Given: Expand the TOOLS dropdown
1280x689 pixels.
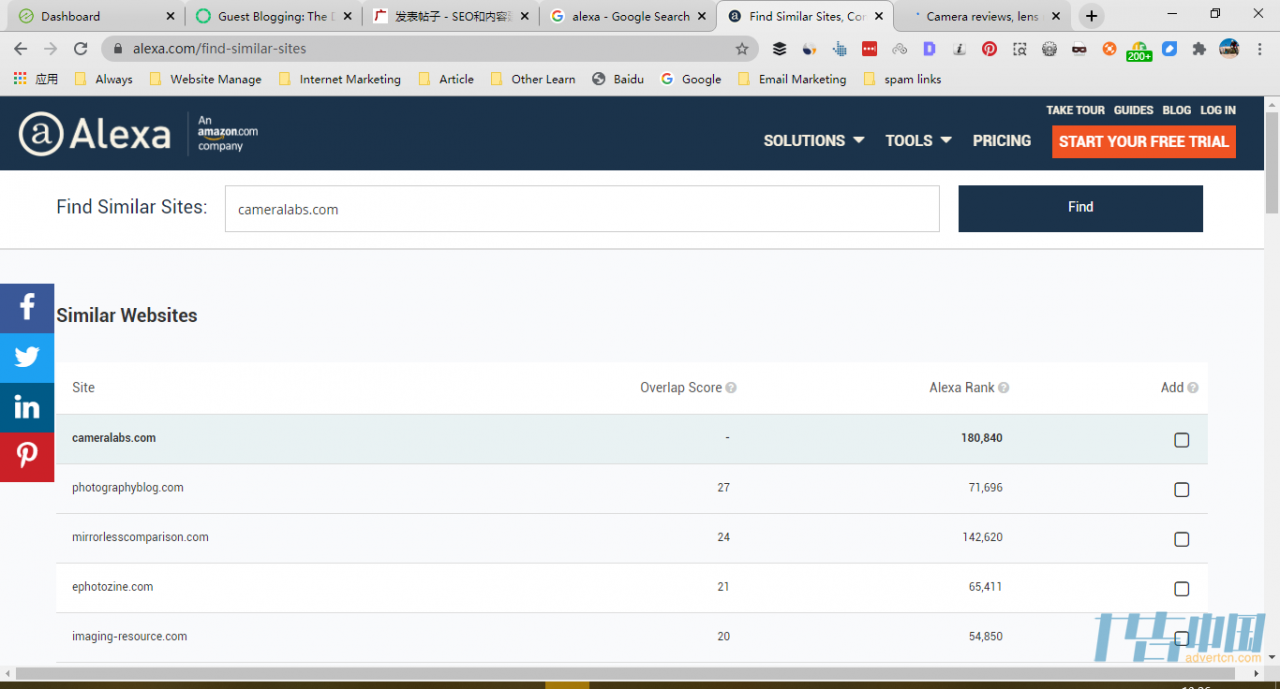Looking at the screenshot, I should pos(918,141).
